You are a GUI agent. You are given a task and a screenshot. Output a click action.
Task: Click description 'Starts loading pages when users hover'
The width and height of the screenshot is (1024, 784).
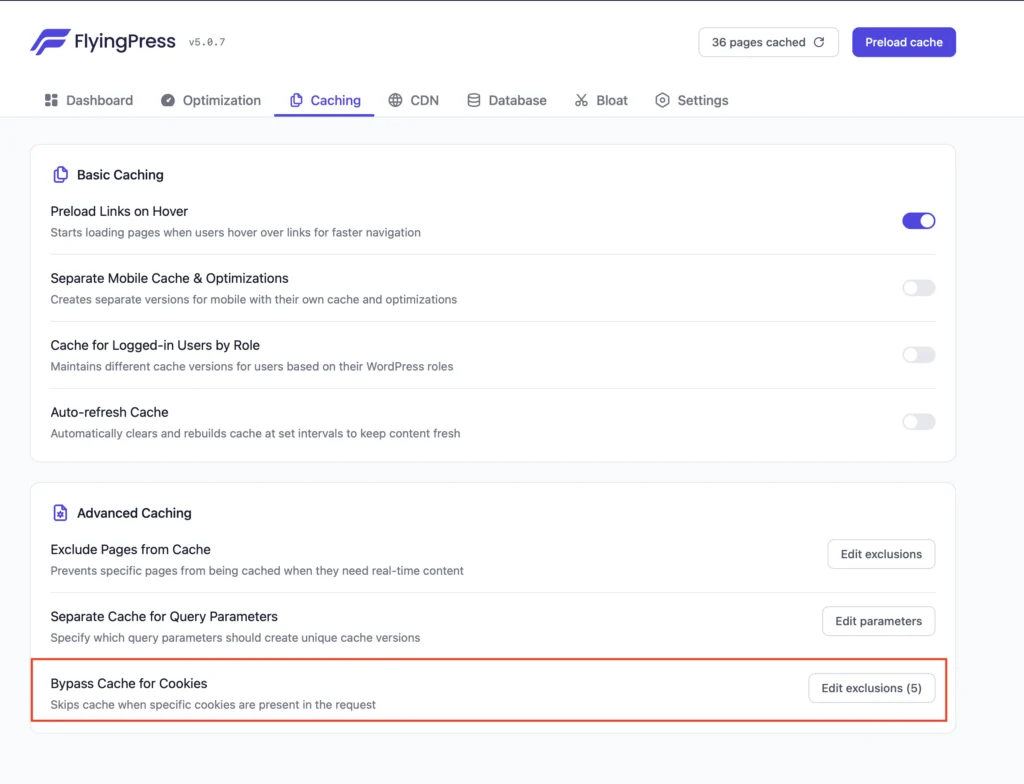[236, 233]
